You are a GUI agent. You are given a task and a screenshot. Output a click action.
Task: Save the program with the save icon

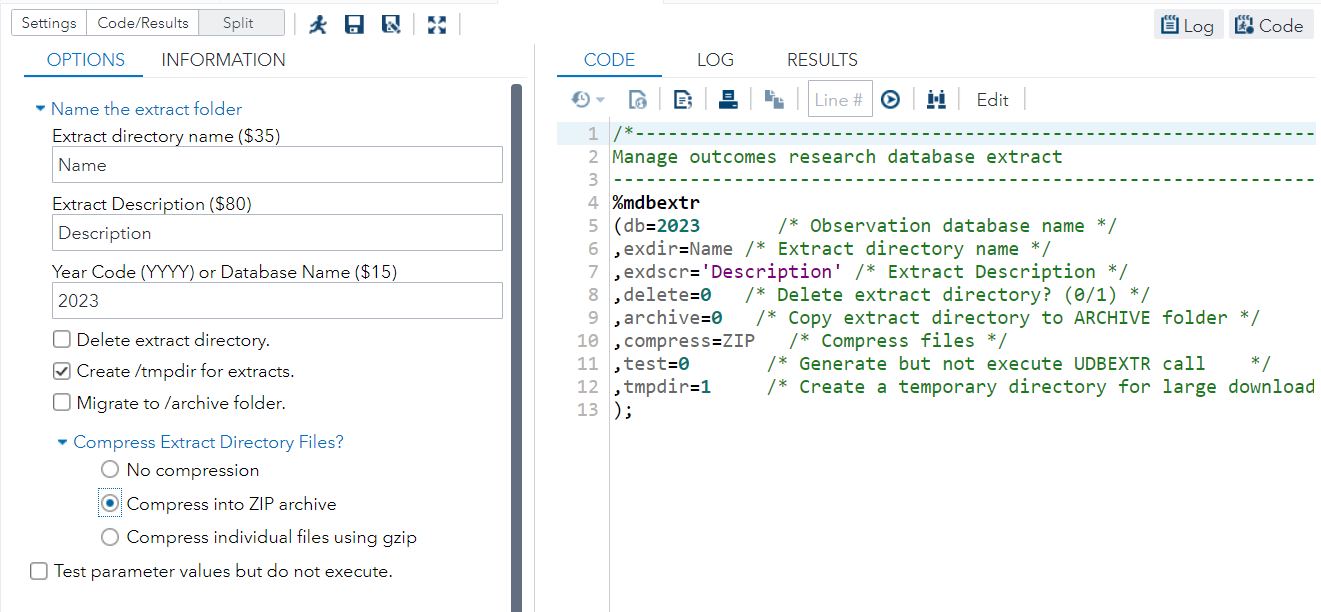[x=354, y=24]
